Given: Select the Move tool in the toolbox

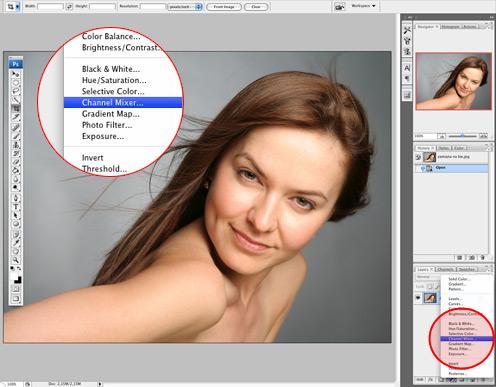Looking at the screenshot, I should click(15, 74).
